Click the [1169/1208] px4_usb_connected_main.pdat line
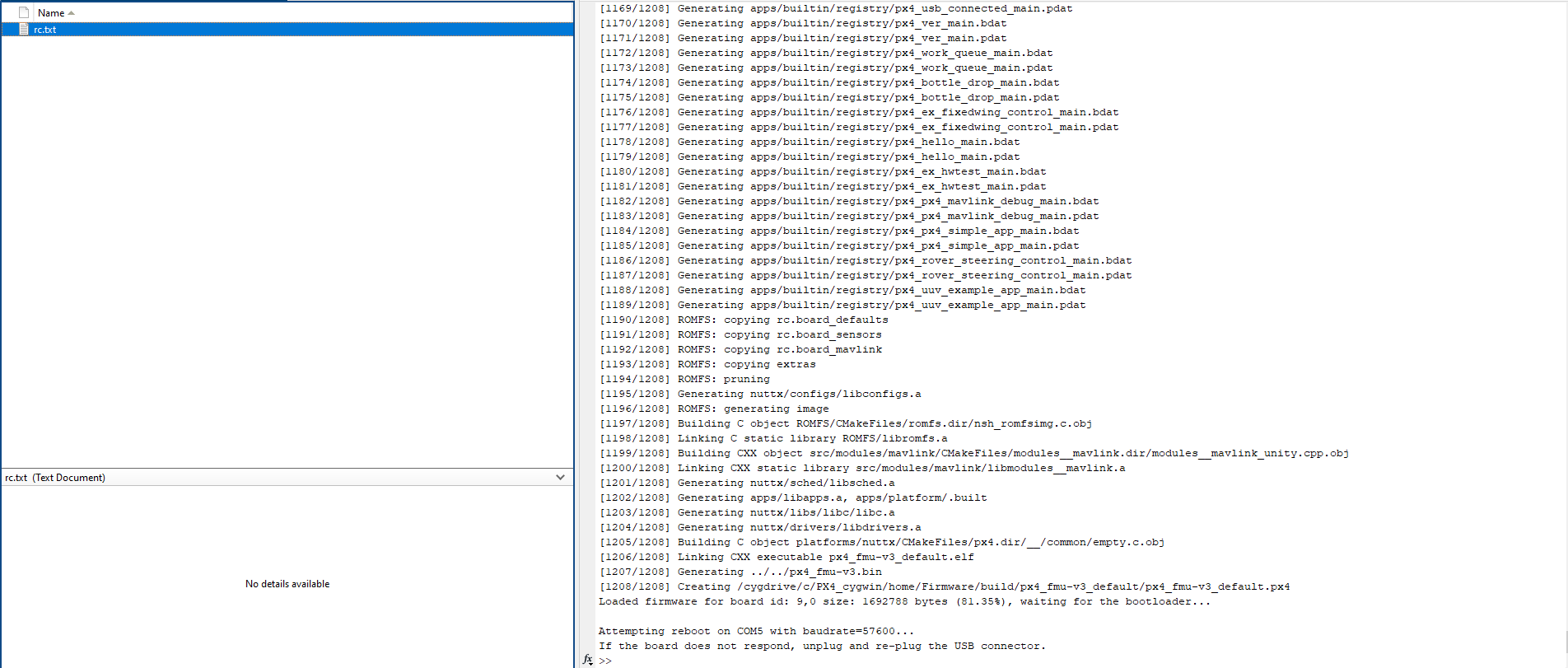 [x=836, y=8]
